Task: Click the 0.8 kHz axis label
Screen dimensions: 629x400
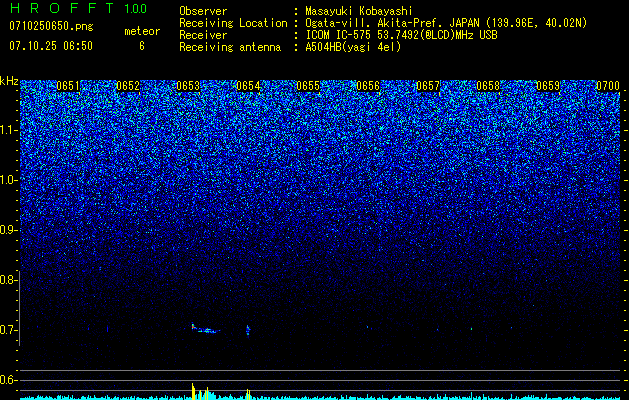Action: 8,280
